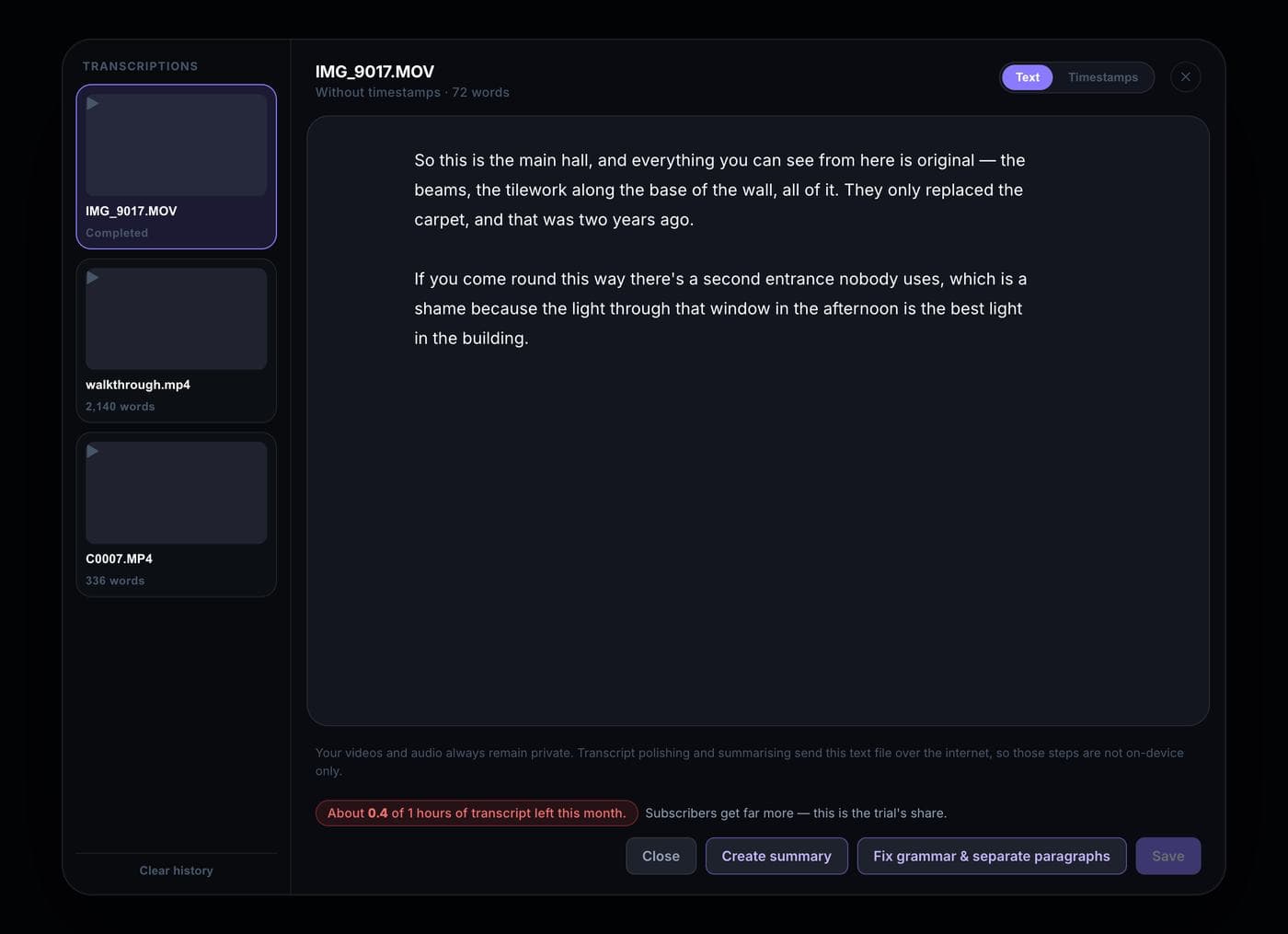Click the TRANSCRIPTIONS sidebar heading
The height and width of the screenshot is (934, 1288).
[x=140, y=66]
